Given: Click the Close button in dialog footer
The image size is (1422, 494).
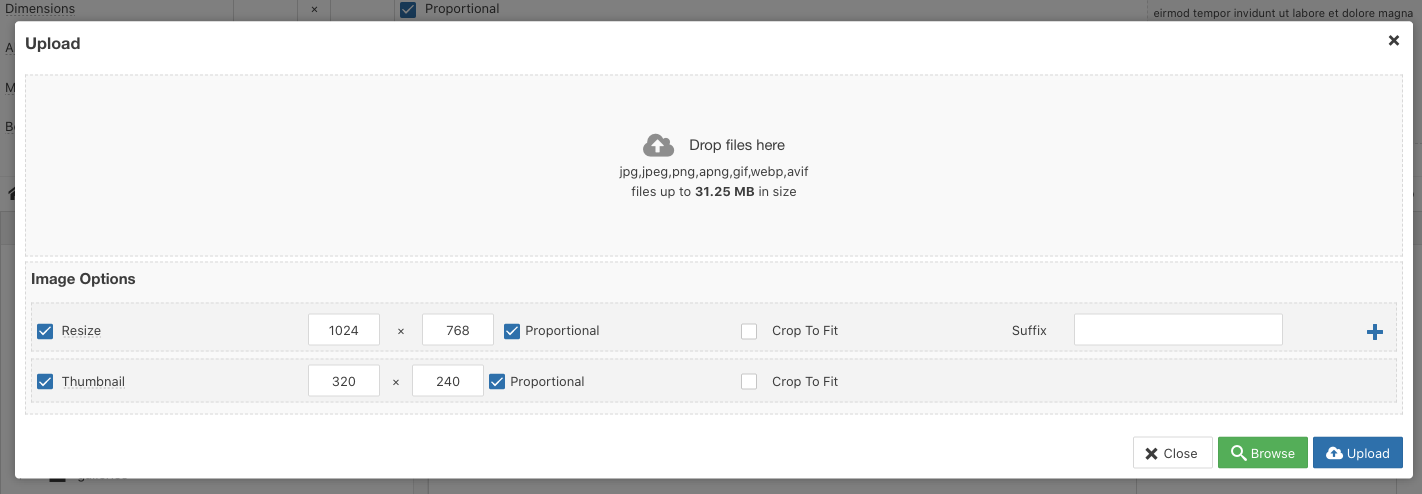Looking at the screenshot, I should [1172, 453].
